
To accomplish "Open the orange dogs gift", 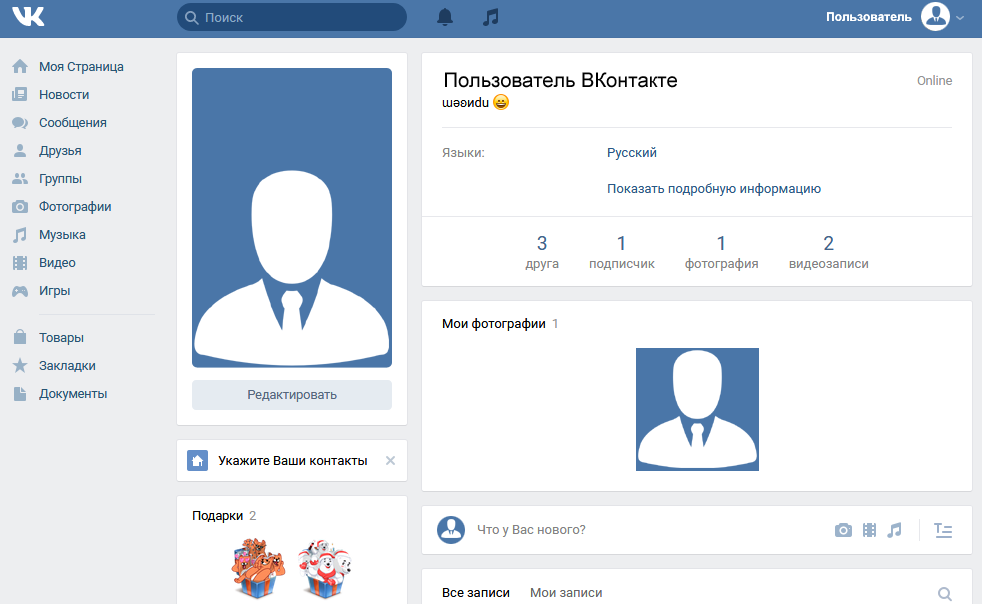I will tap(258, 568).
